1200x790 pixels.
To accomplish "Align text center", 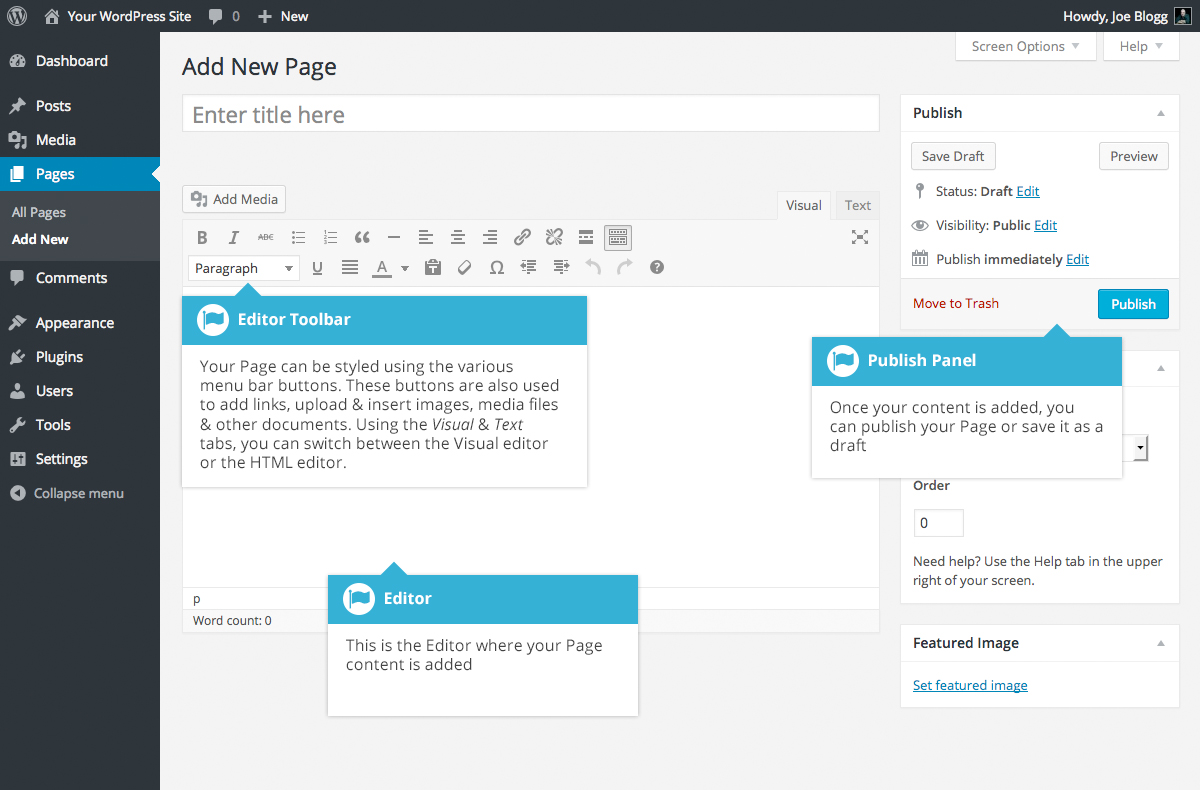I will pyautogui.click(x=458, y=237).
